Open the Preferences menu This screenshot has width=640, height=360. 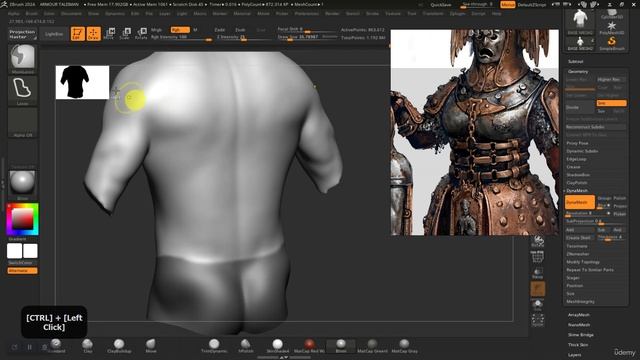point(307,13)
